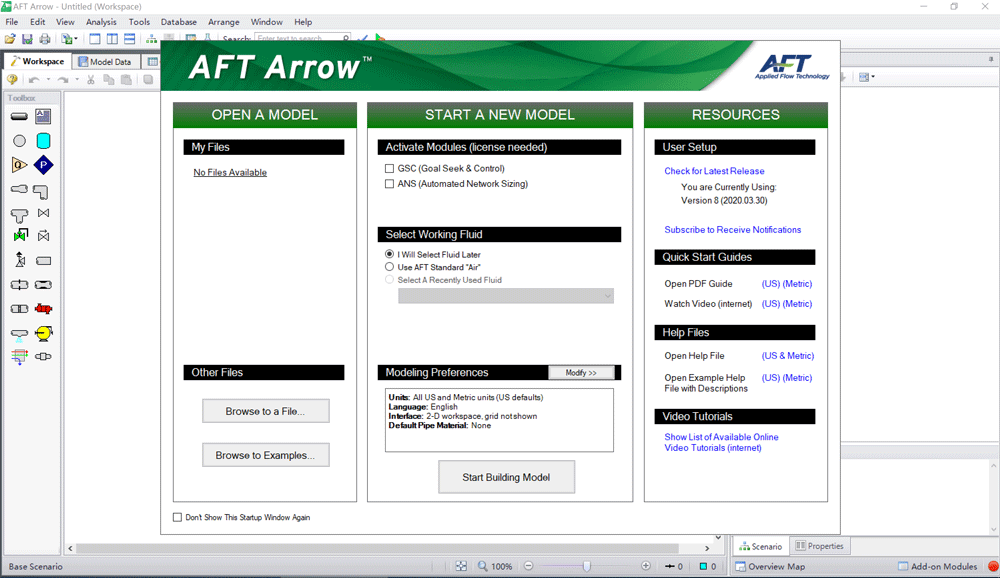Select the yellow Compressor junction tool
1000x578 pixels.
pyautogui.click(x=43, y=333)
